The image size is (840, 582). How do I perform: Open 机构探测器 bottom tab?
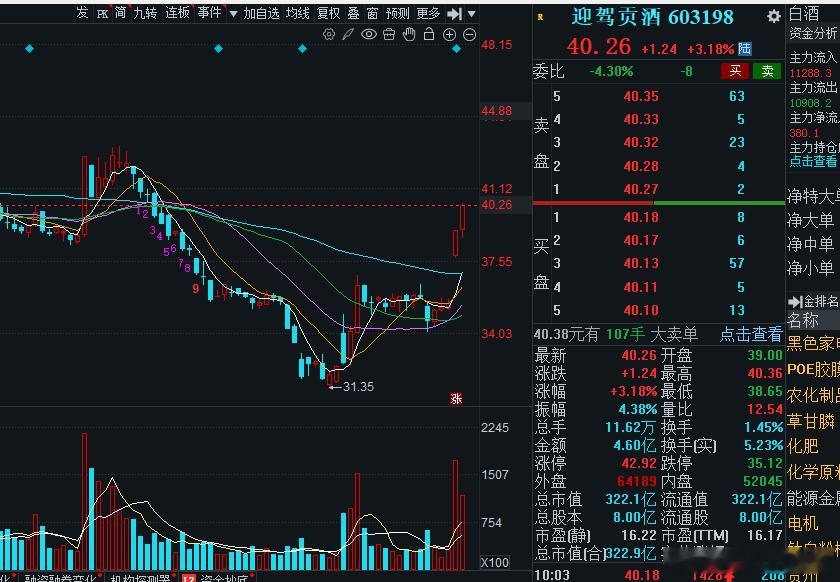(140, 578)
